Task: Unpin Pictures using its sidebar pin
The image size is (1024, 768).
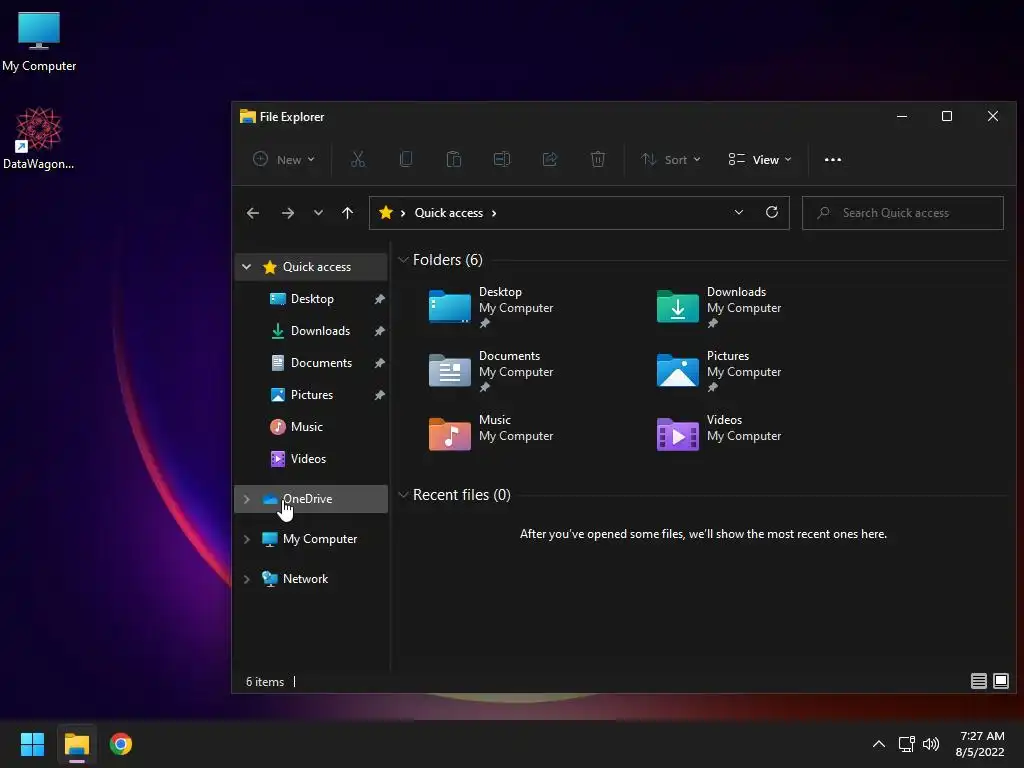Action: [379, 394]
